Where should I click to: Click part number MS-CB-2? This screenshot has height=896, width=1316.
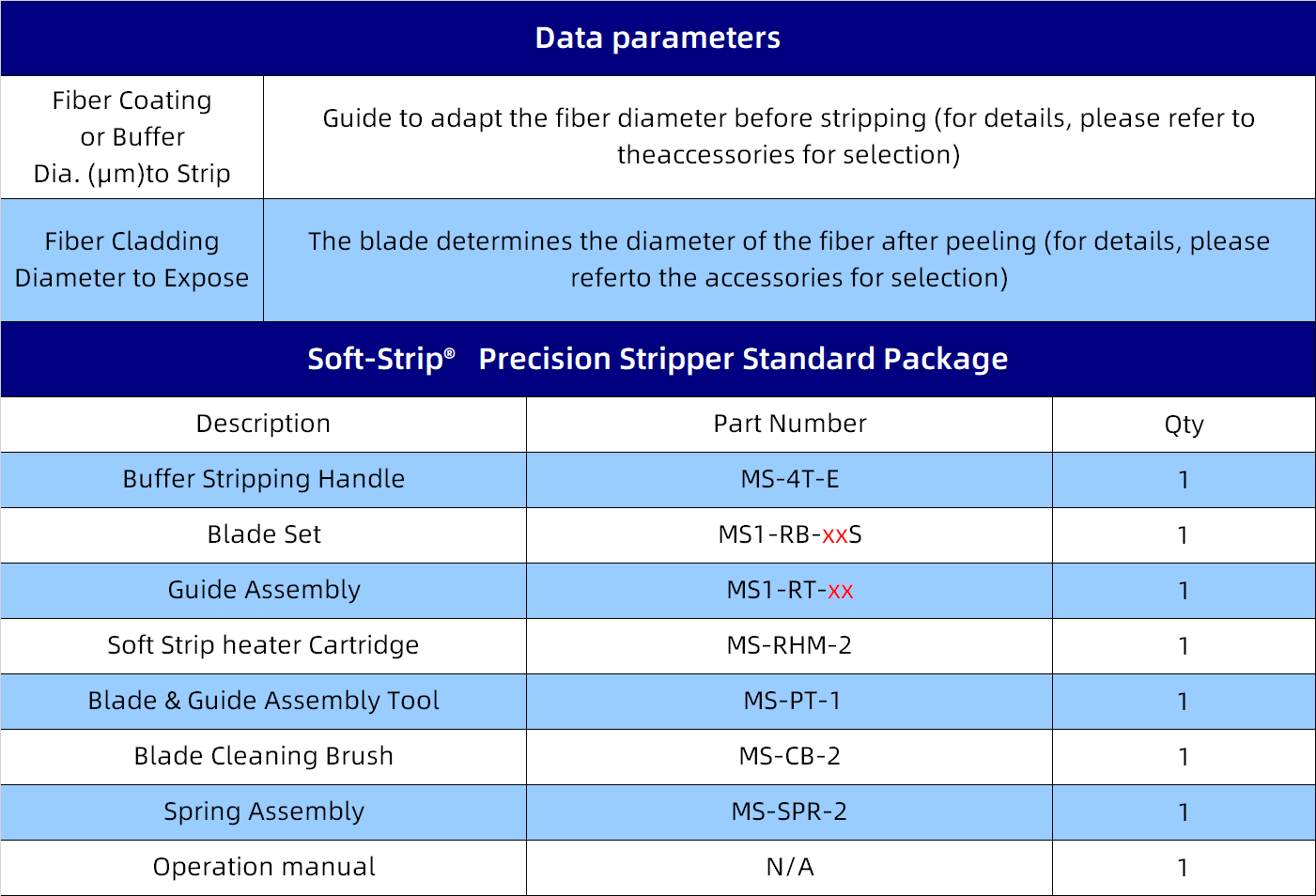pyautogui.click(x=790, y=756)
